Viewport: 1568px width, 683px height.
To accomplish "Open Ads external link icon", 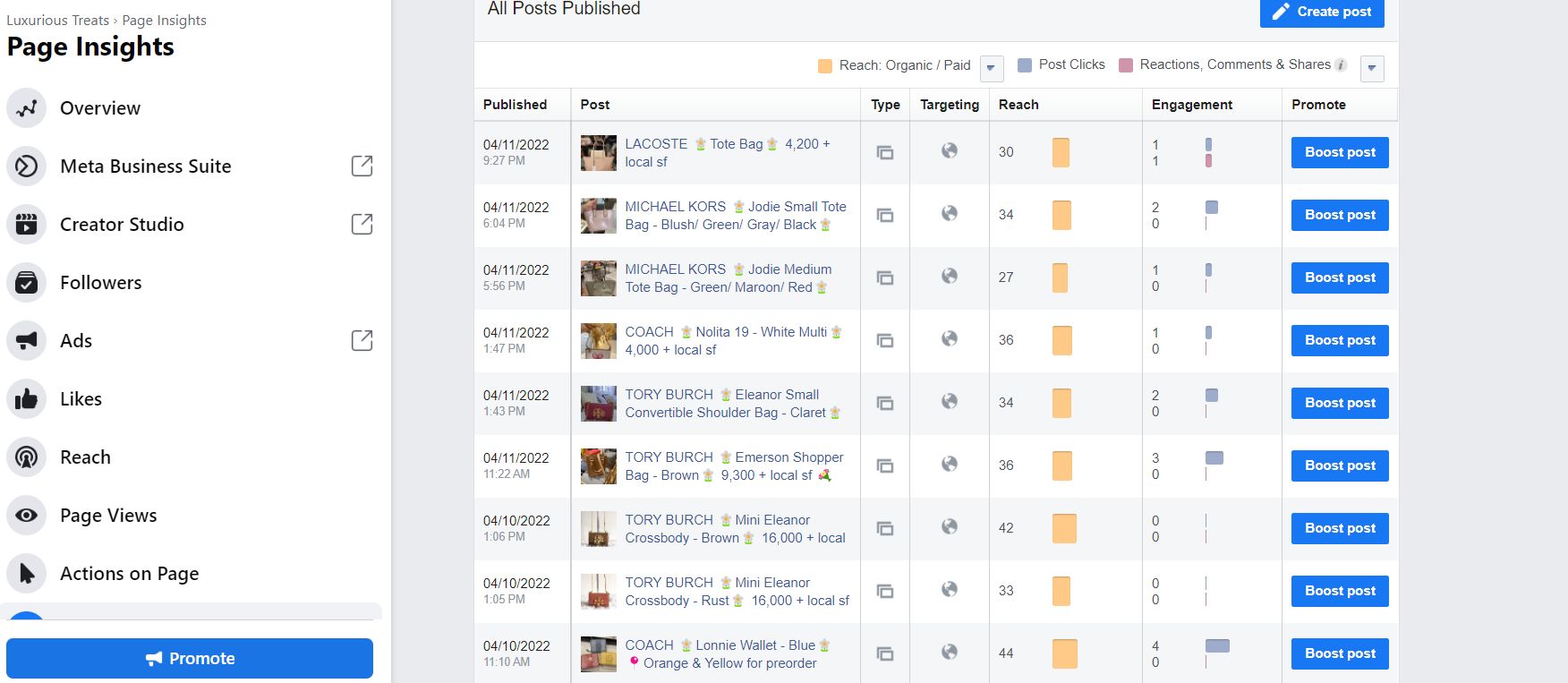I will [x=362, y=340].
